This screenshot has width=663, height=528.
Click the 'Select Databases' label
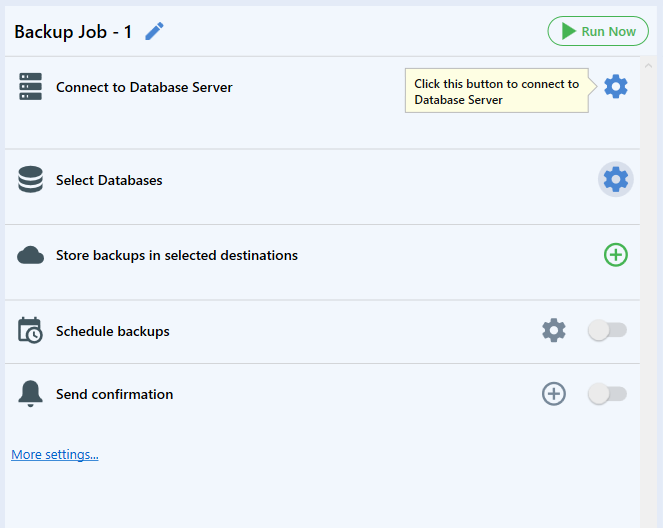click(x=109, y=181)
